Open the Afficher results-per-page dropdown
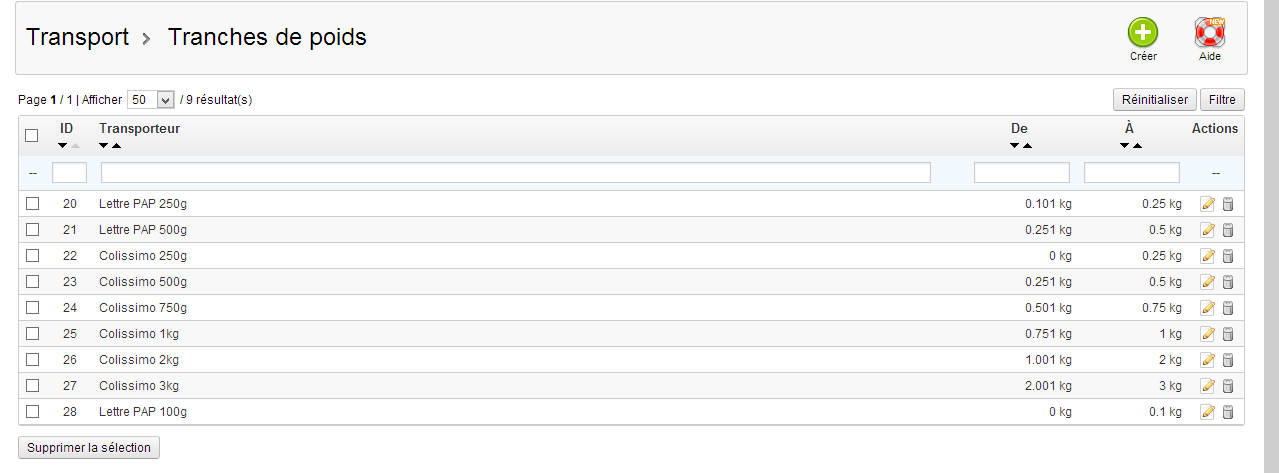The height and width of the screenshot is (473, 1279). pos(151,100)
